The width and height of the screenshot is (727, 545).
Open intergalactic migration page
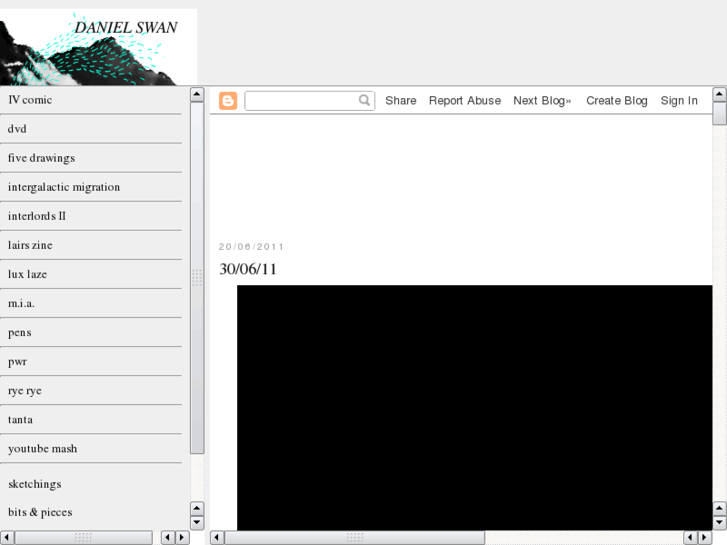pyautogui.click(x=64, y=187)
